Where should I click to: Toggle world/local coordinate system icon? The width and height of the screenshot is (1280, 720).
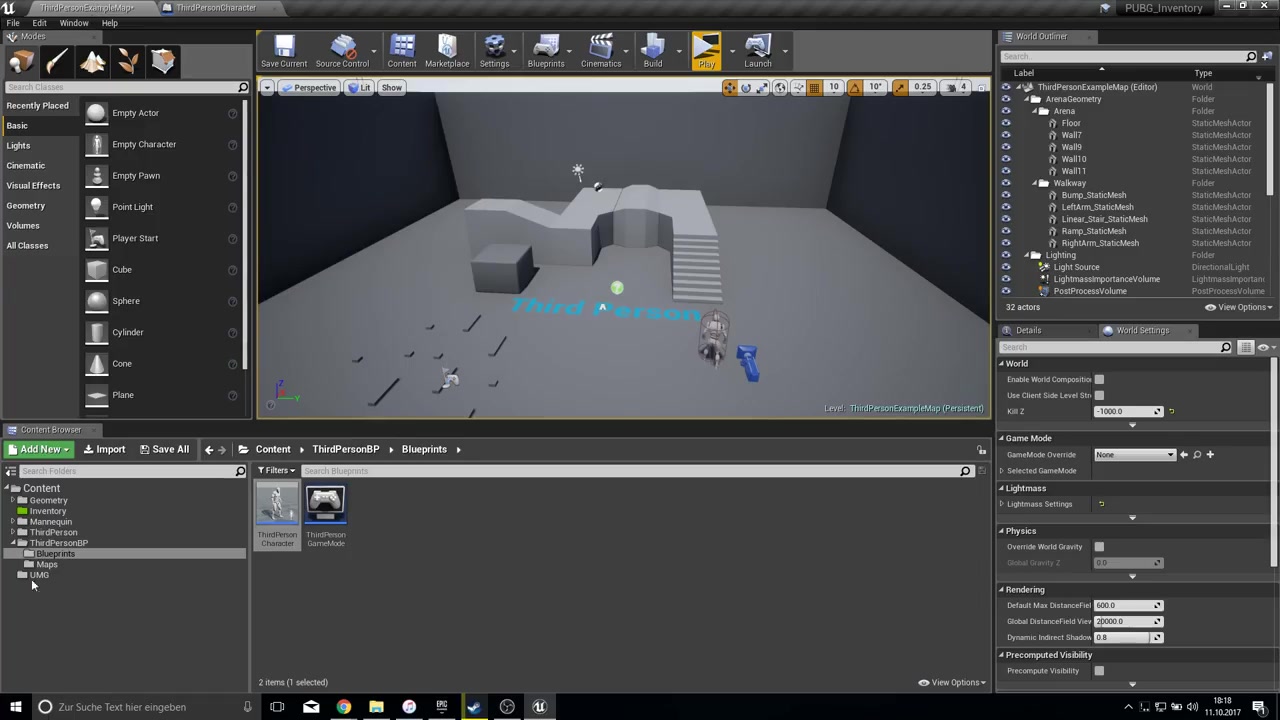click(x=780, y=88)
